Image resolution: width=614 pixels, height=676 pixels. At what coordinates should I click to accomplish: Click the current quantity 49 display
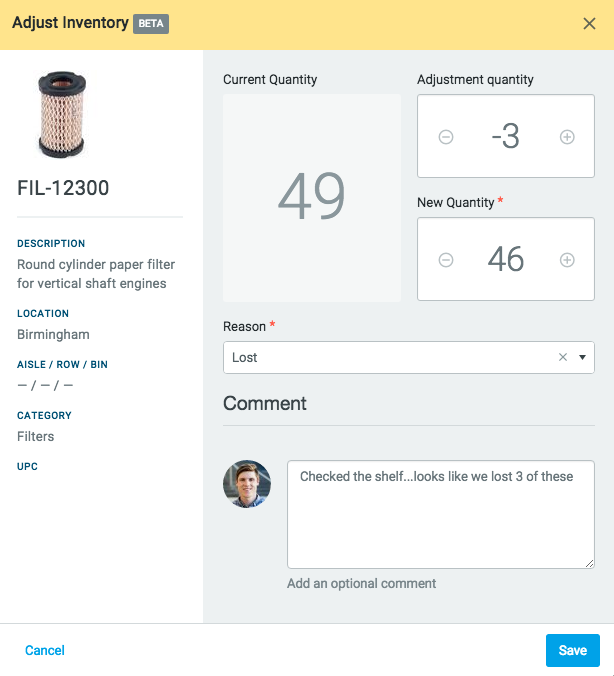pyautogui.click(x=312, y=197)
